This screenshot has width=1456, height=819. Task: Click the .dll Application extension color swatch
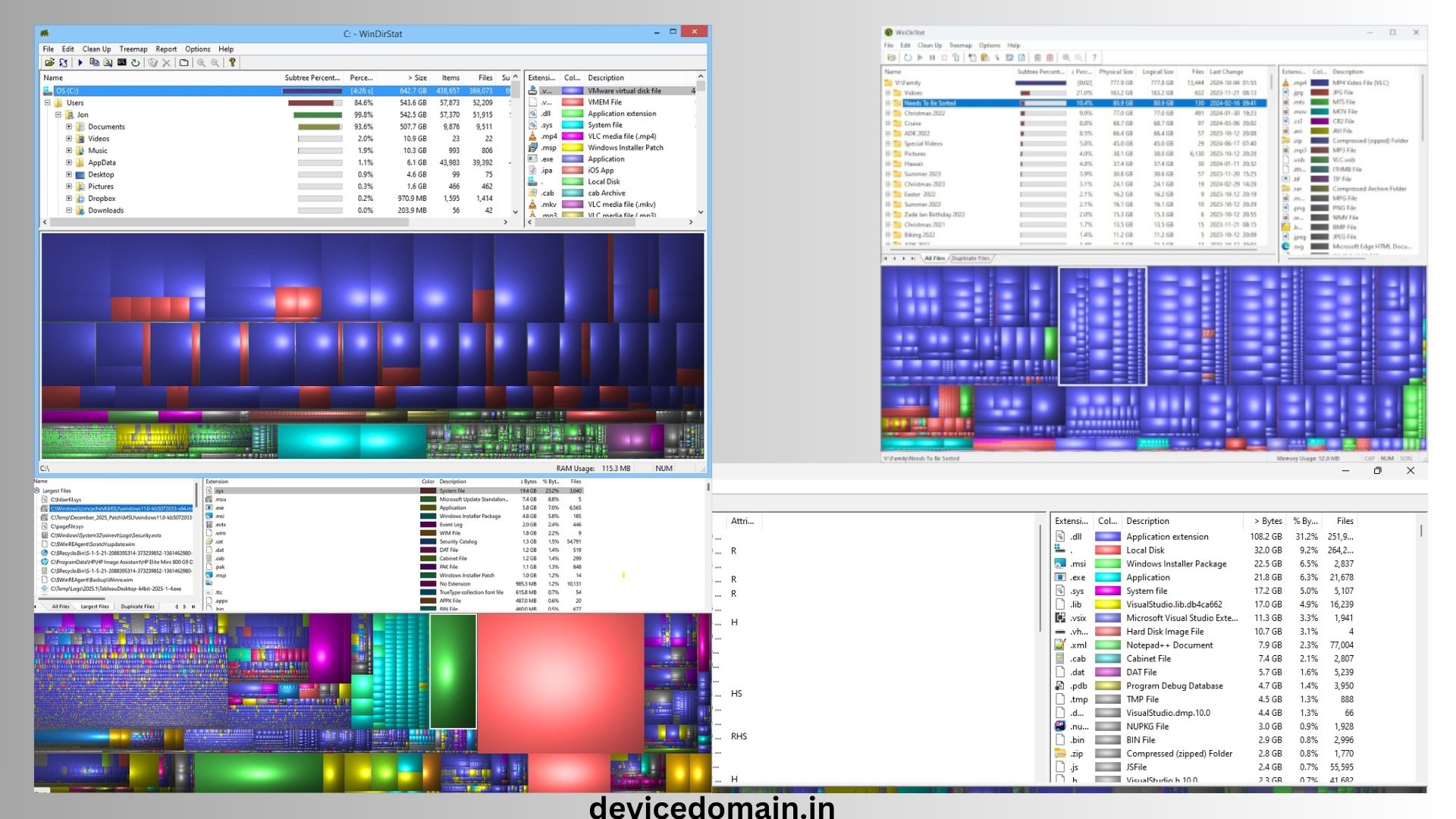[x=1108, y=537]
